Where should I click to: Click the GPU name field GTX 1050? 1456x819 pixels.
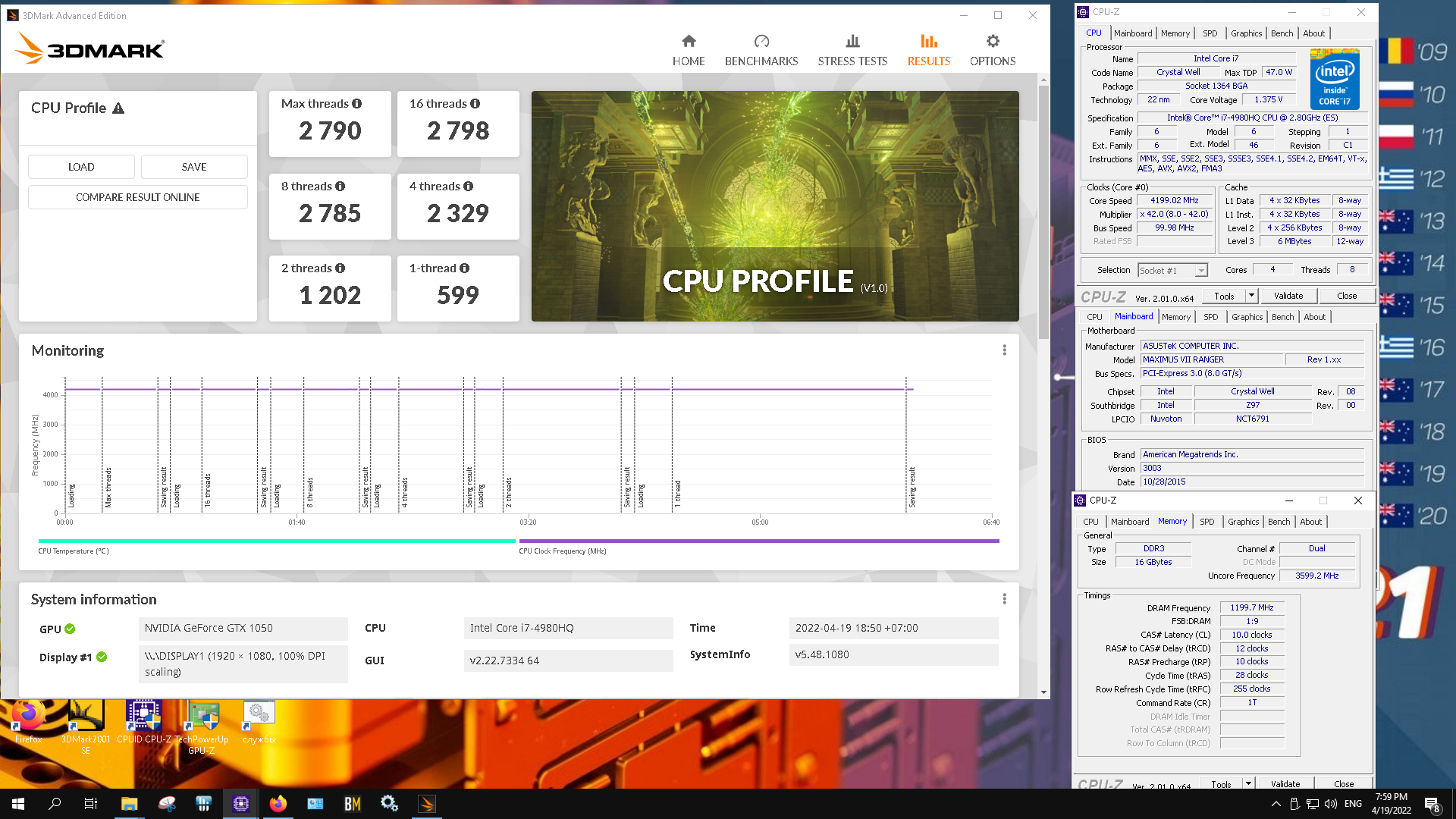tap(243, 628)
